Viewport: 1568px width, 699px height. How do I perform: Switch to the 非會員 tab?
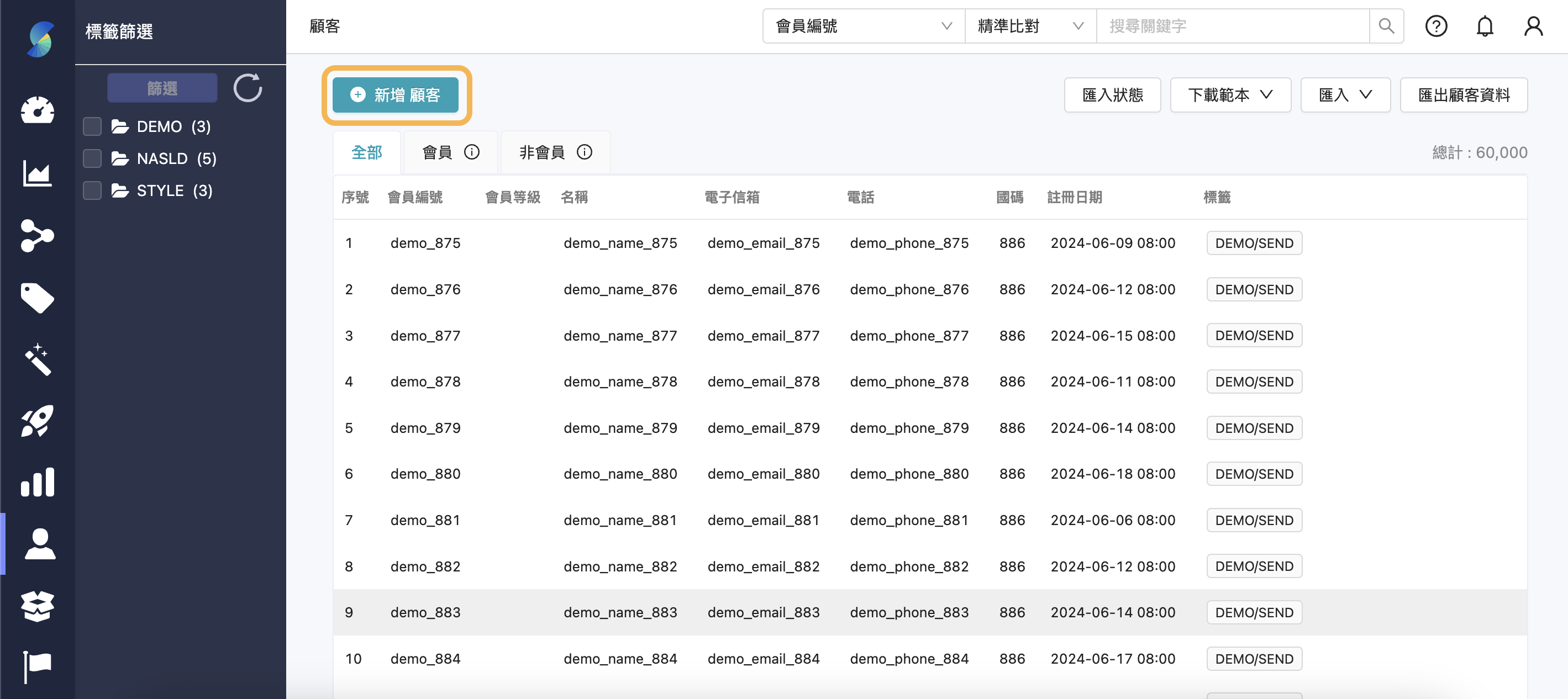[555, 152]
